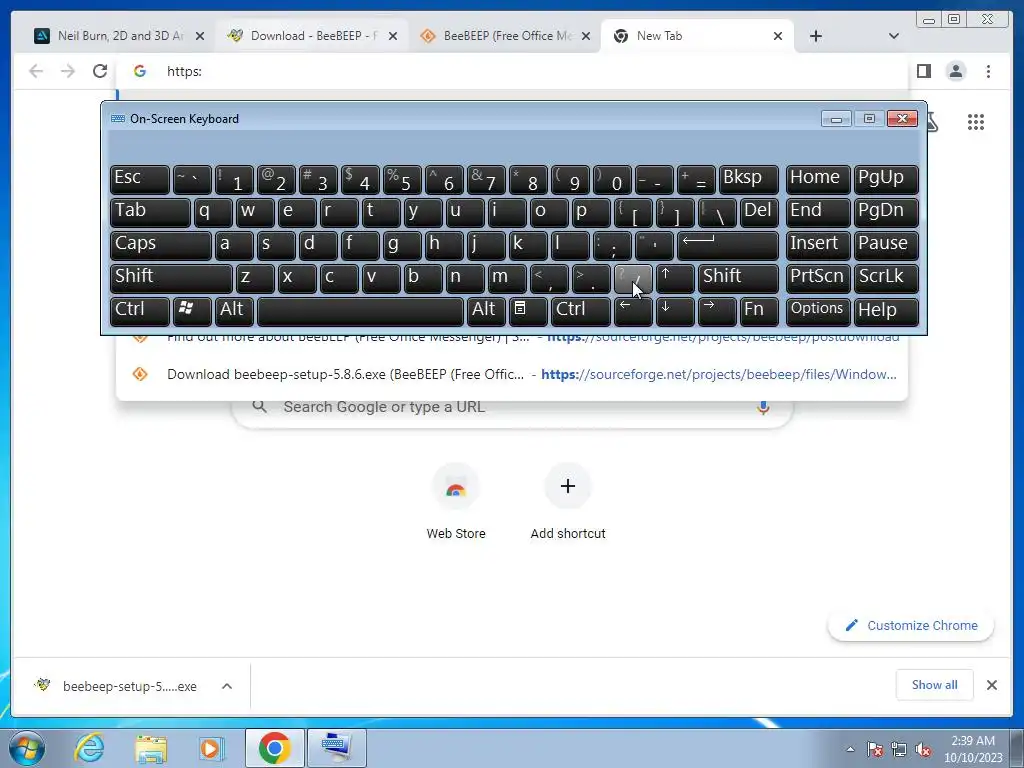Viewport: 1024px width, 768px height.
Task: Click the context menu key
Action: (528, 312)
